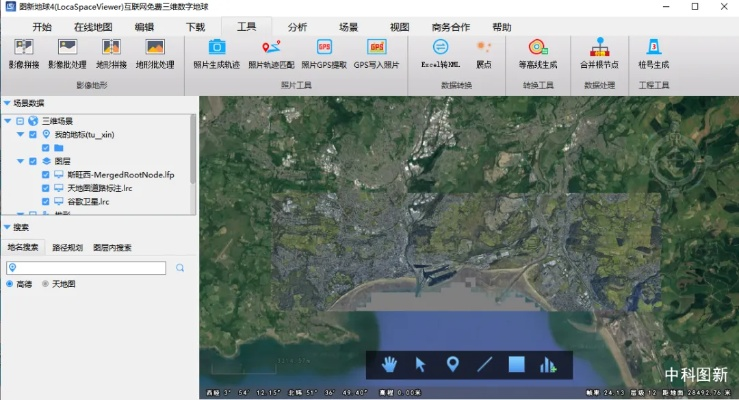Collapse the 图层 tree node
Screen dimensions: 739x400
[x=21, y=160]
